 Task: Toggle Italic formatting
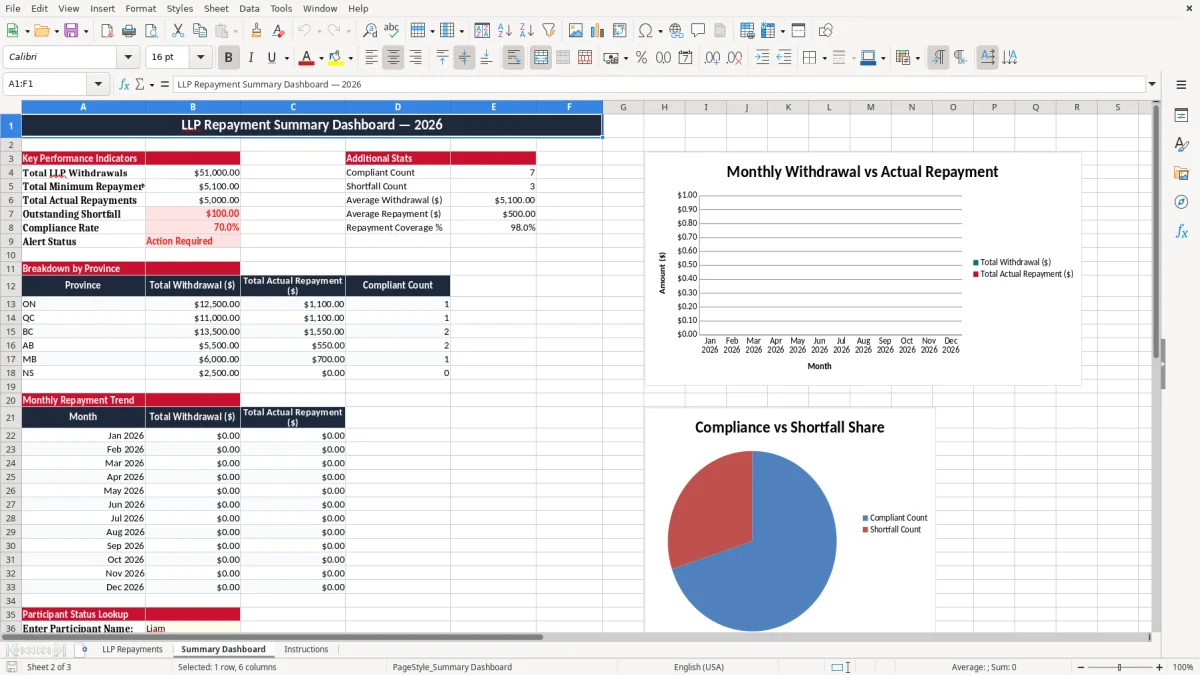[251, 58]
